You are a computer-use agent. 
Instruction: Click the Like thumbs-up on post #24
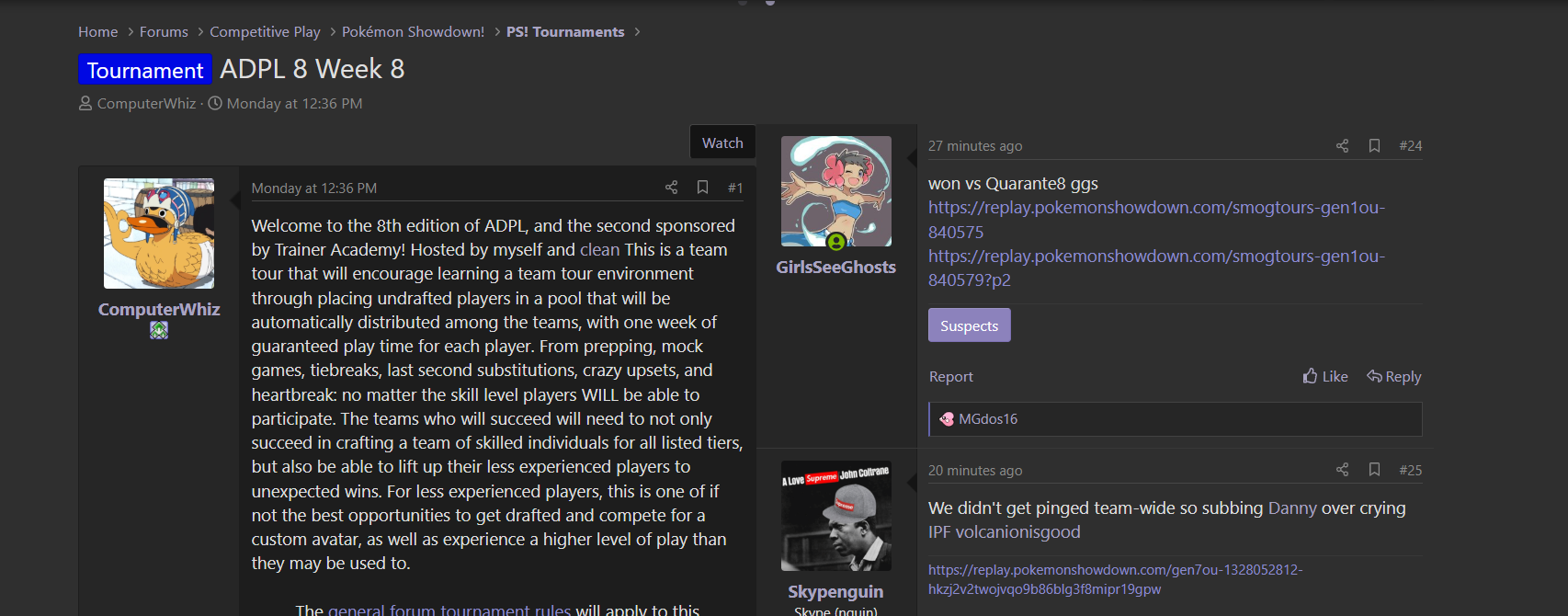[x=1325, y=376]
